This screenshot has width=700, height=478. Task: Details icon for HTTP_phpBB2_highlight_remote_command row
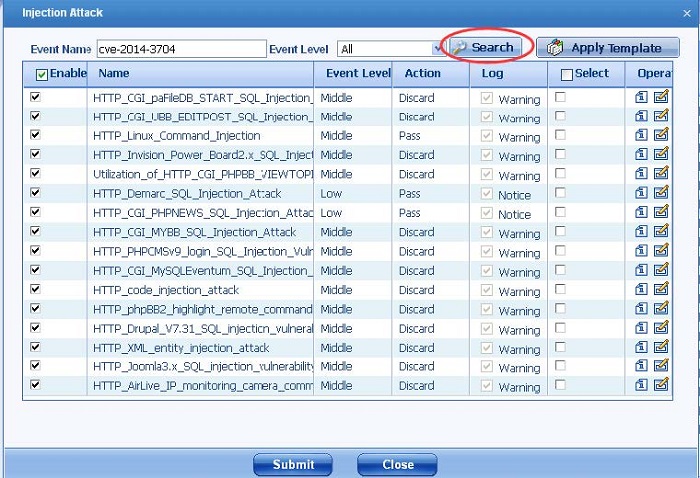[x=641, y=308]
